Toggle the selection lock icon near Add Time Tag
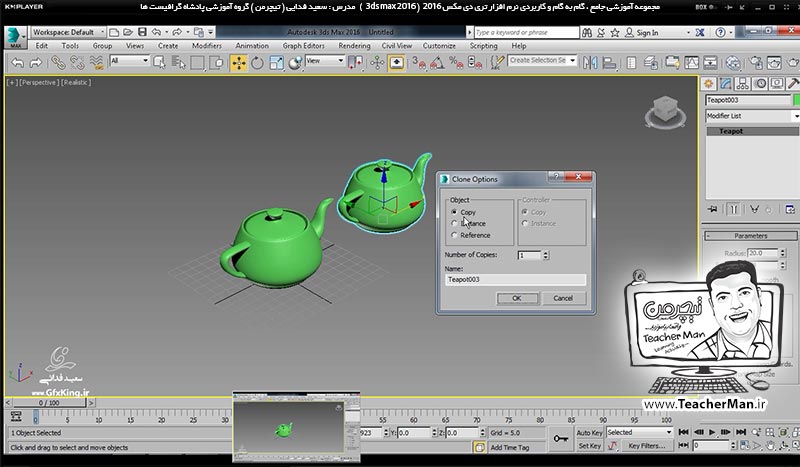The width and height of the screenshot is (800, 467). [x=480, y=448]
